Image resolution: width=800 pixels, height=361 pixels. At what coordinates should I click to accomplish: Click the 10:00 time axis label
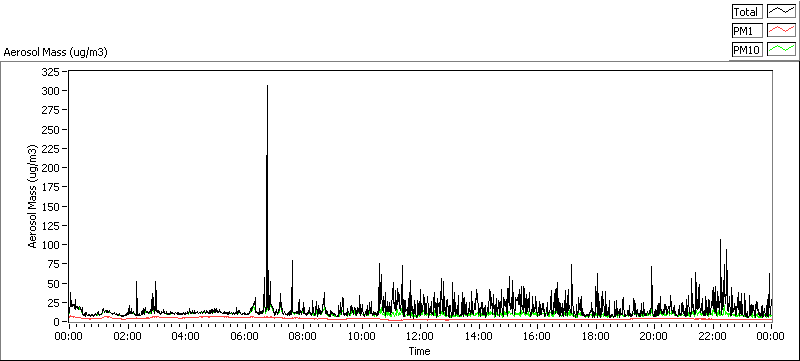362,336
